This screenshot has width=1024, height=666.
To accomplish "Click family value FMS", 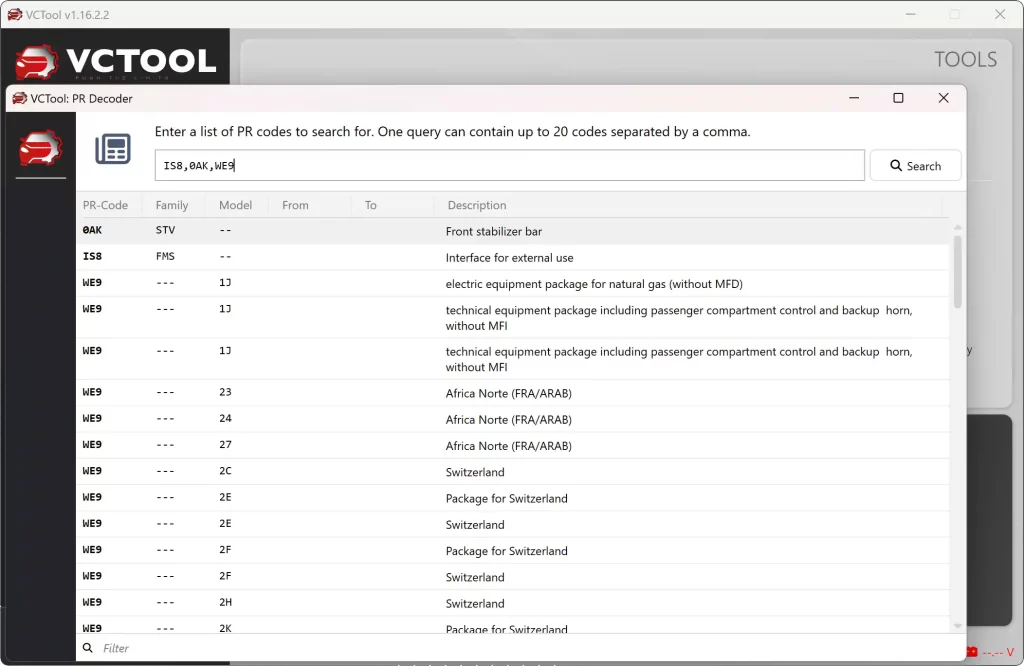I will click(165, 256).
